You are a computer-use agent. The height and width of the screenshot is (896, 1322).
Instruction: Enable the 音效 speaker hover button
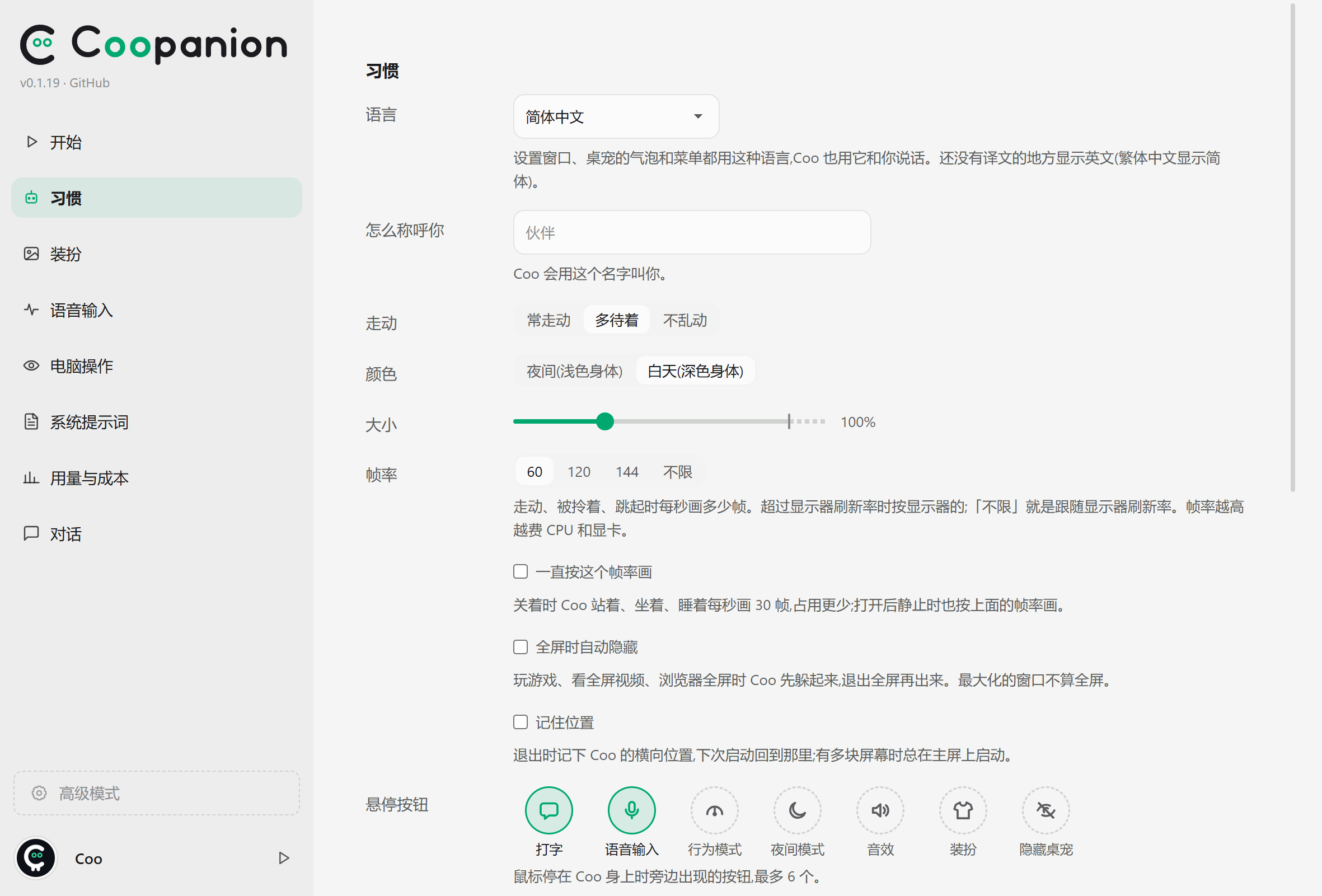(880, 810)
